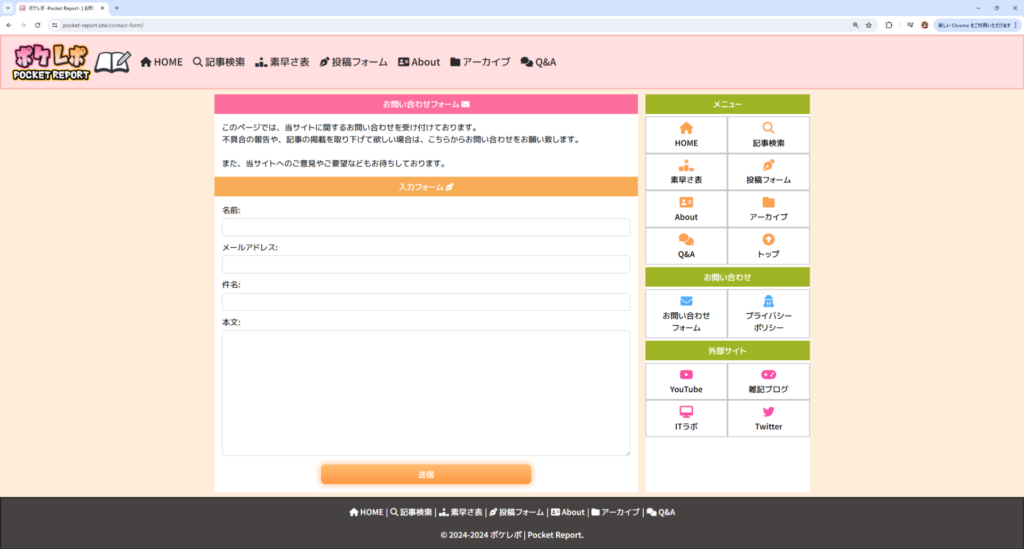Click the About card icon in sidebar
Screen dimensions: 1024x549
[686, 202]
